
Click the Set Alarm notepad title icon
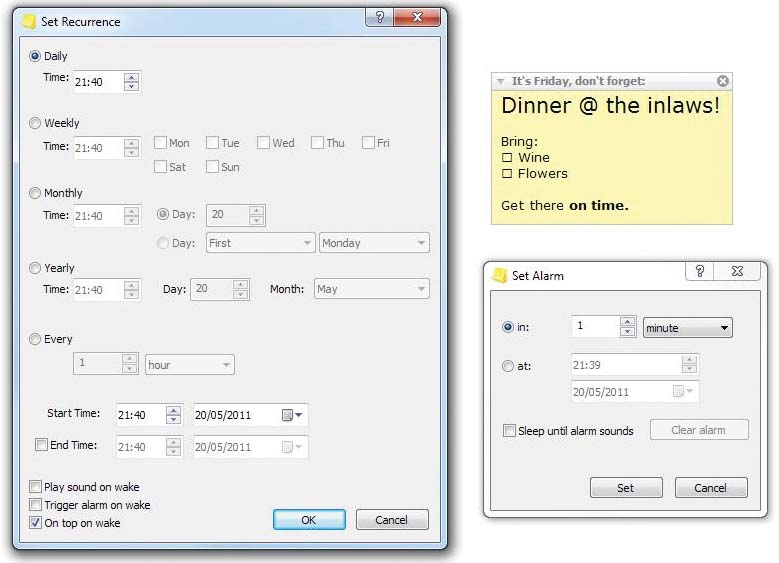coord(499,275)
